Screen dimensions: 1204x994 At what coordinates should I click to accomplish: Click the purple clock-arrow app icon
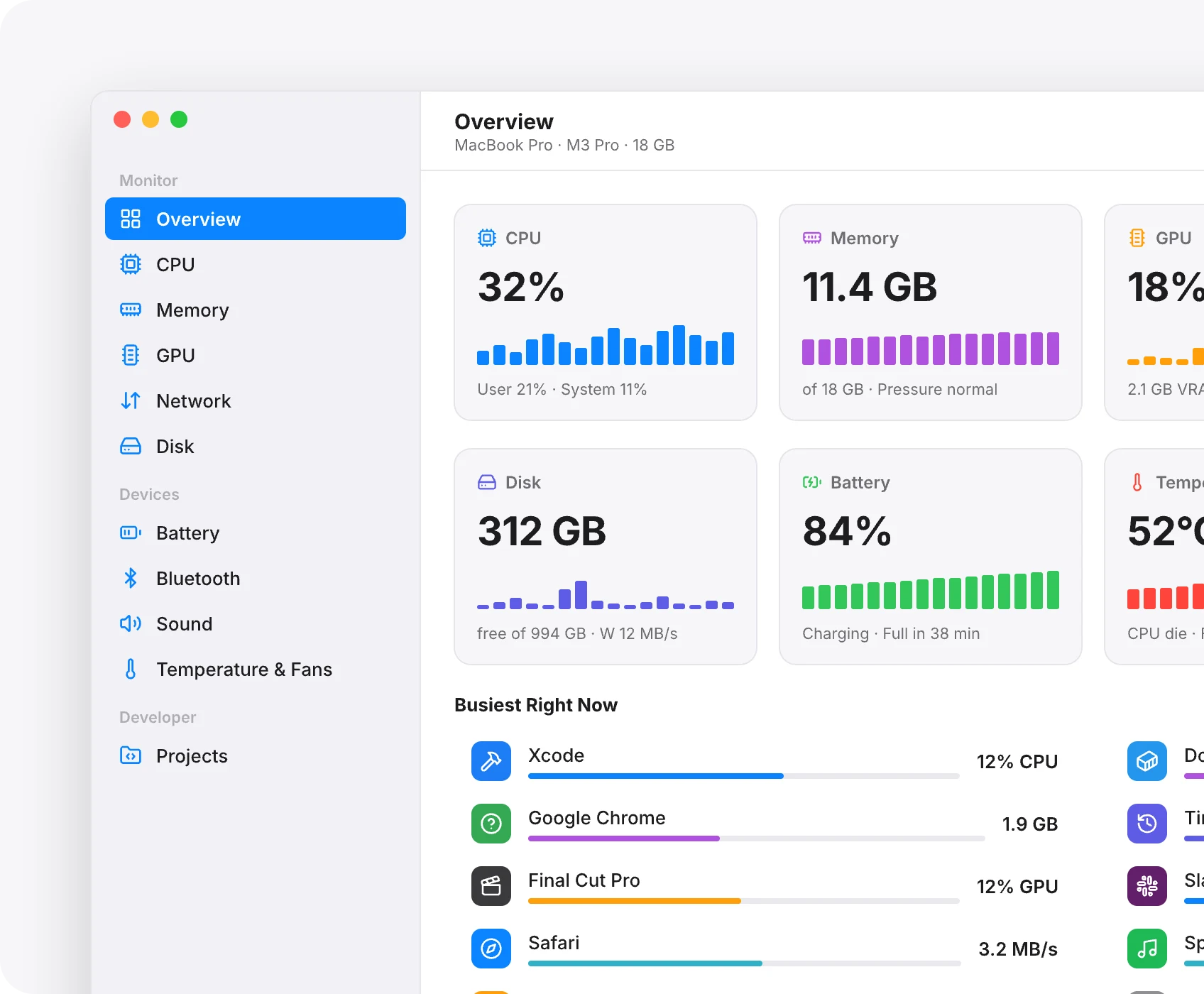click(x=1147, y=824)
